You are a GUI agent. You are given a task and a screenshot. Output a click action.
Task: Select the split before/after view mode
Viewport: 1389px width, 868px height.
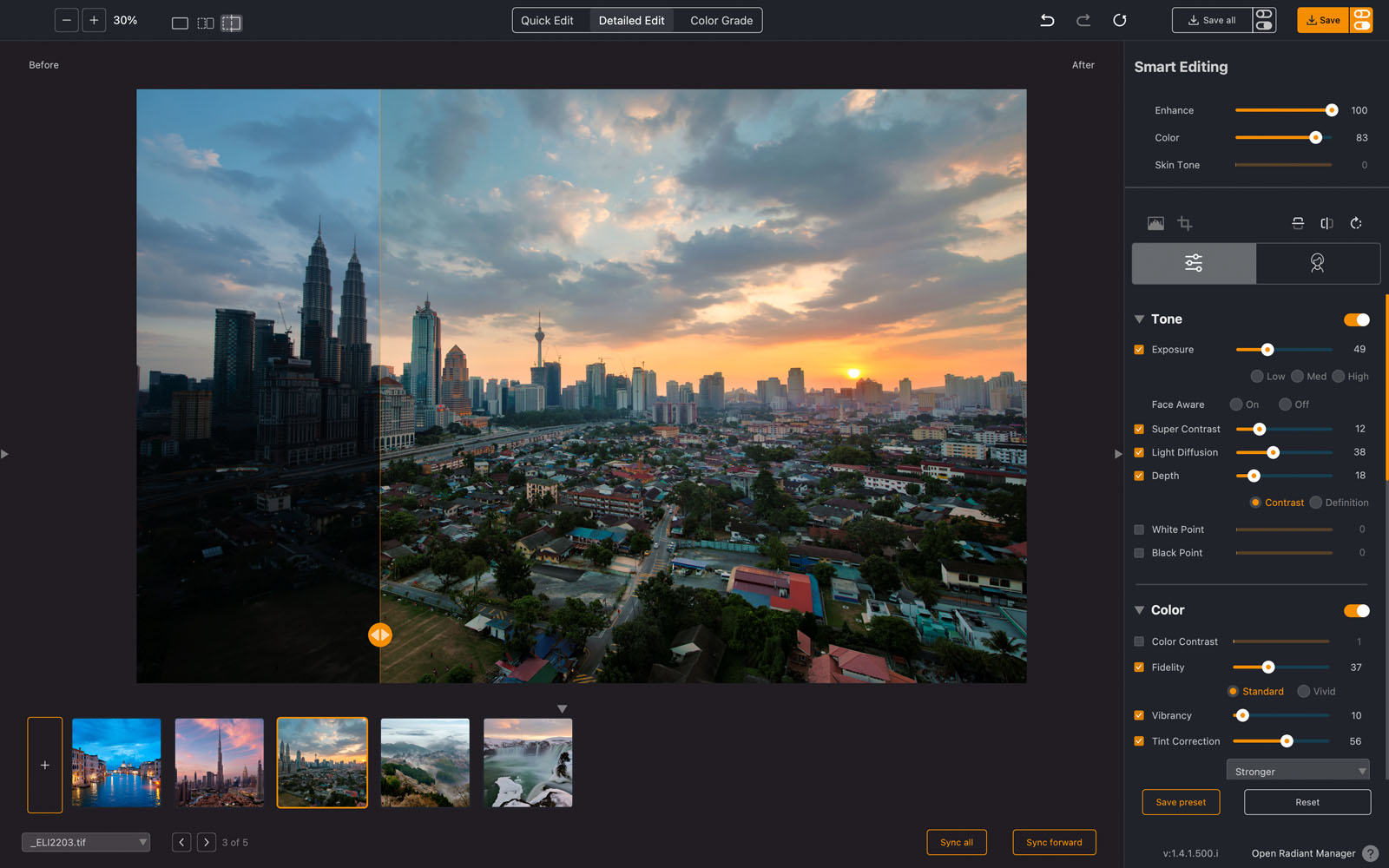pyautogui.click(x=231, y=23)
